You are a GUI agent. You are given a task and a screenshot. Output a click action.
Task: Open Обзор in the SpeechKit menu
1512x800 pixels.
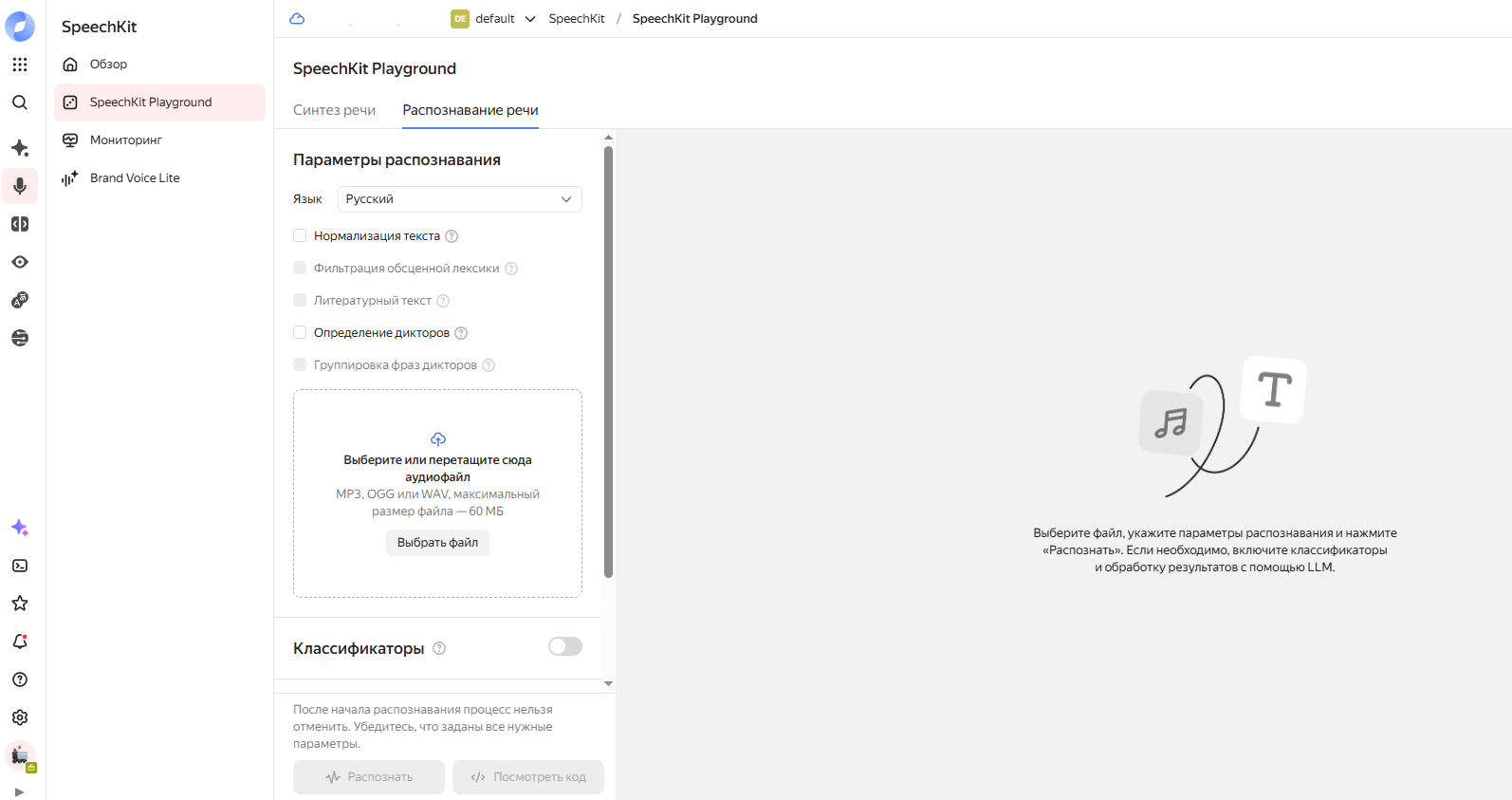[x=159, y=65]
